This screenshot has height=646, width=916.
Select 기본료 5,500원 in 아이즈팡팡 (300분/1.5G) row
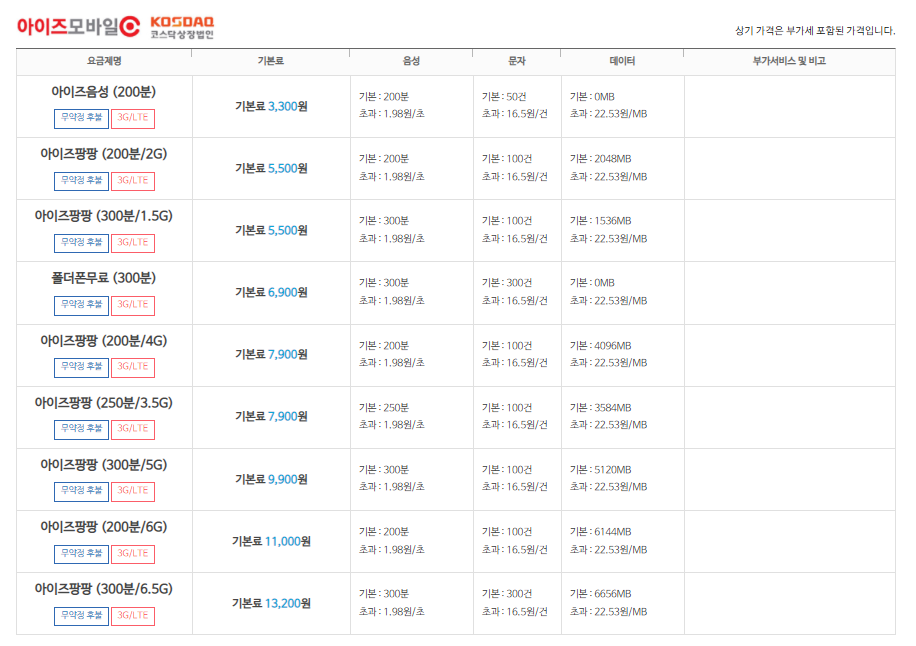pos(271,230)
